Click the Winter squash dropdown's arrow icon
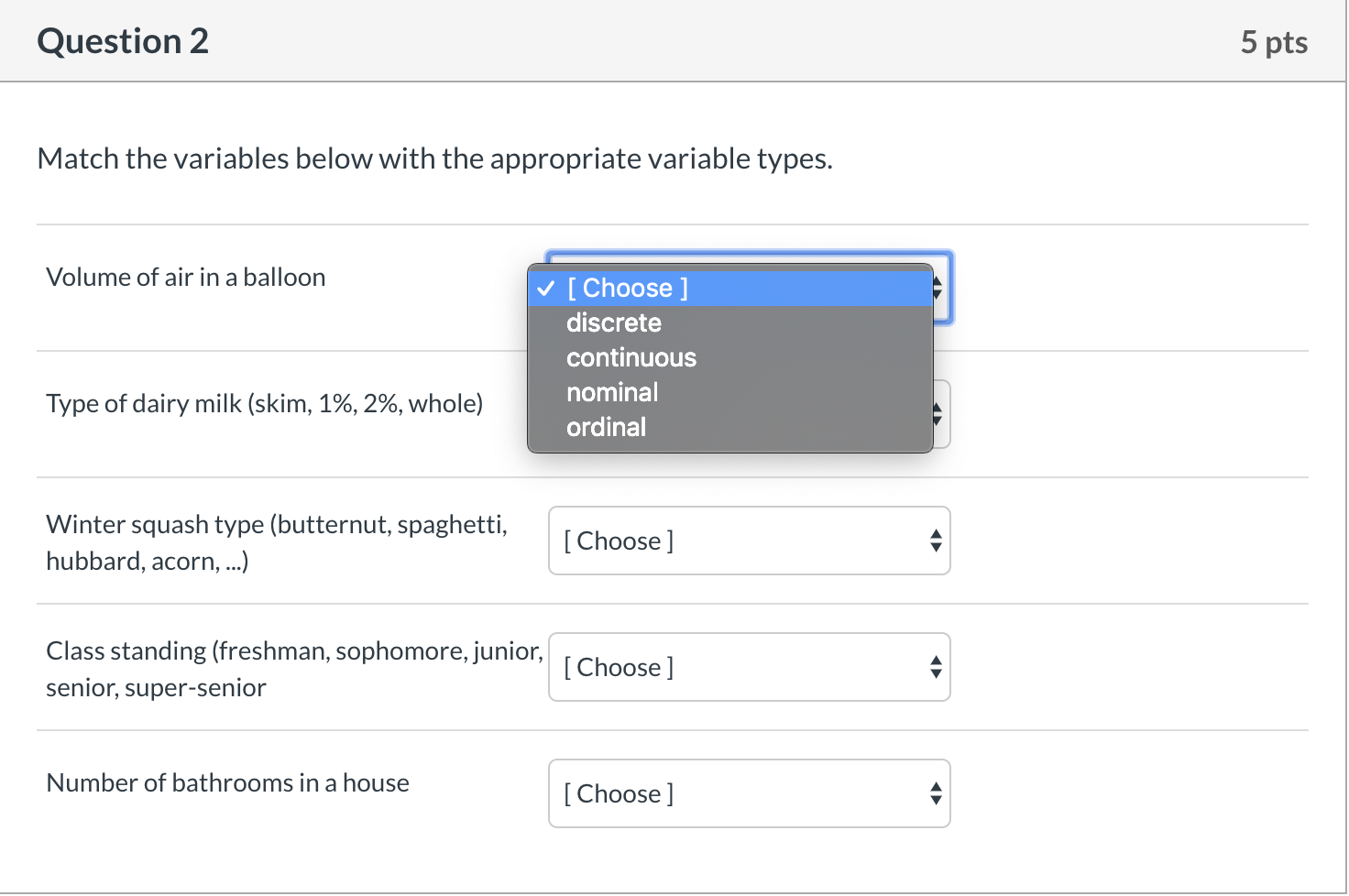The width and height of the screenshot is (1349, 896). [x=936, y=541]
